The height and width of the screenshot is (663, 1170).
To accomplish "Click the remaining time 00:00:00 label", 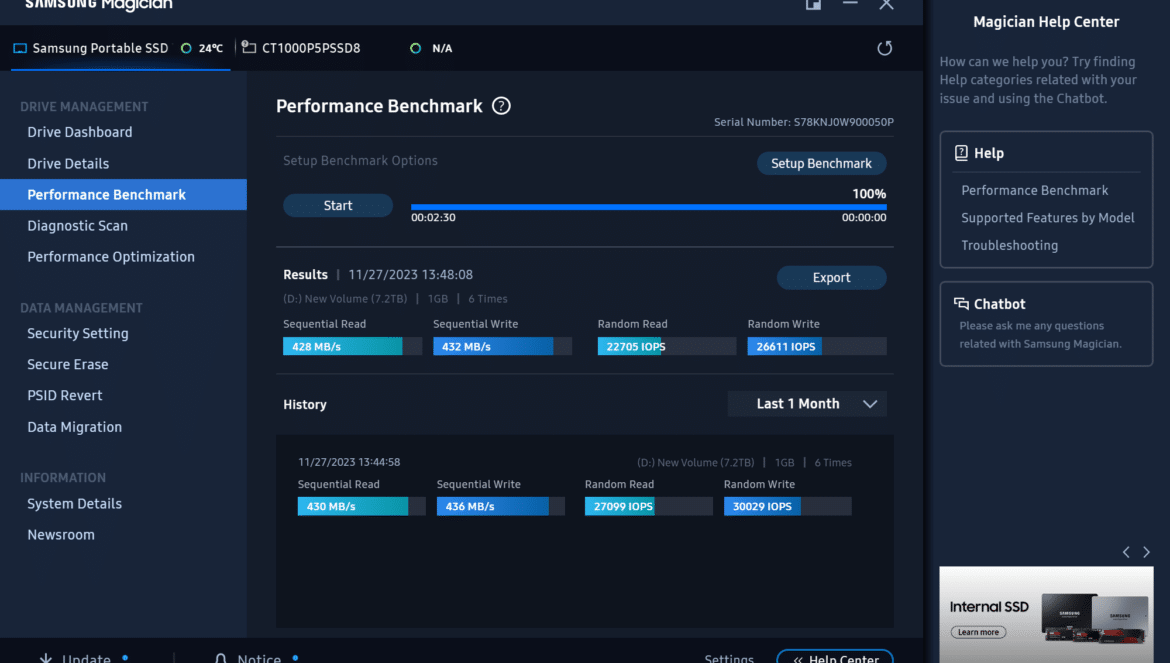I will pyautogui.click(x=864, y=218).
